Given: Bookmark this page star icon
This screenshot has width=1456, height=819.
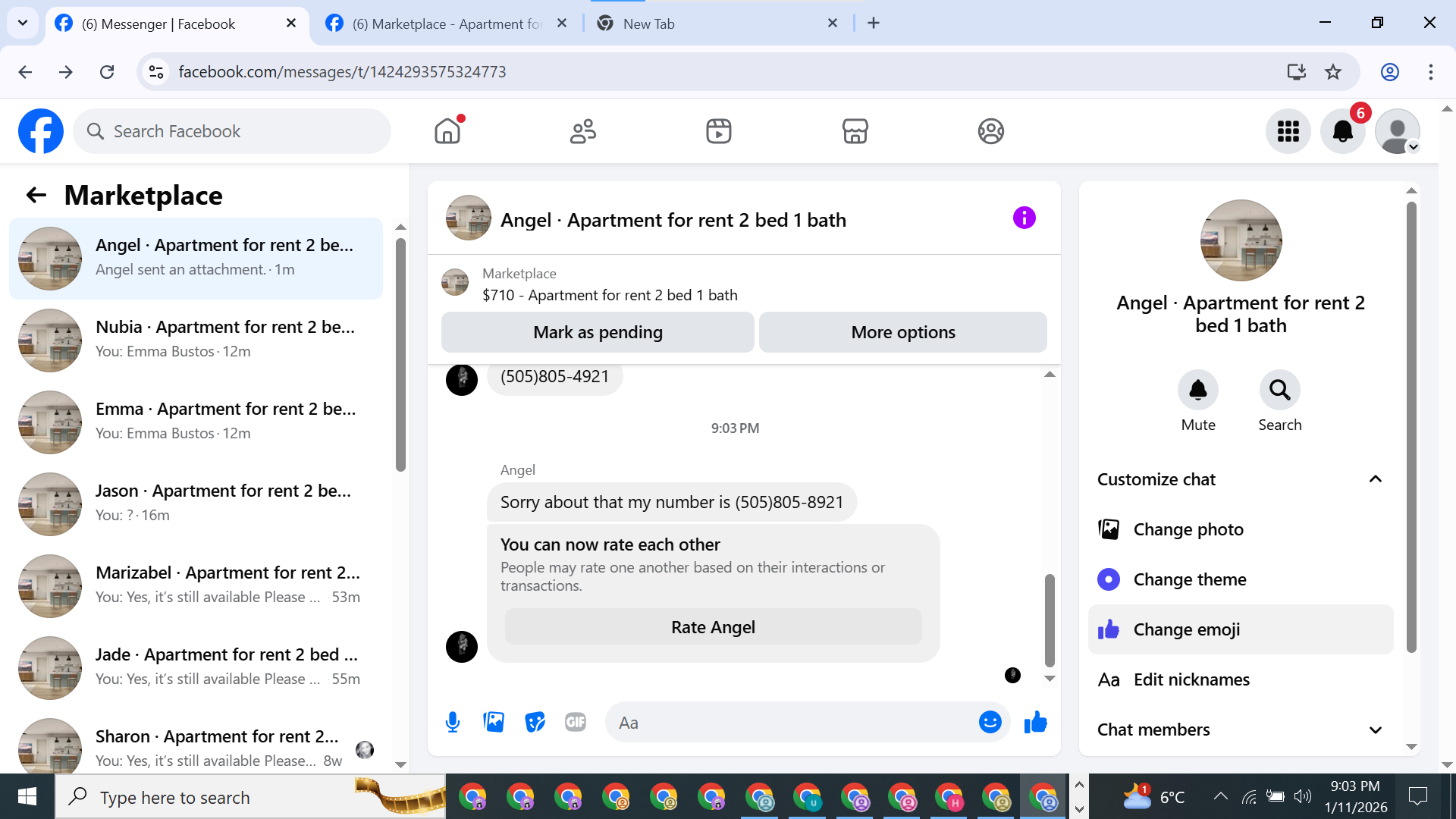Looking at the screenshot, I should pos(1333,72).
